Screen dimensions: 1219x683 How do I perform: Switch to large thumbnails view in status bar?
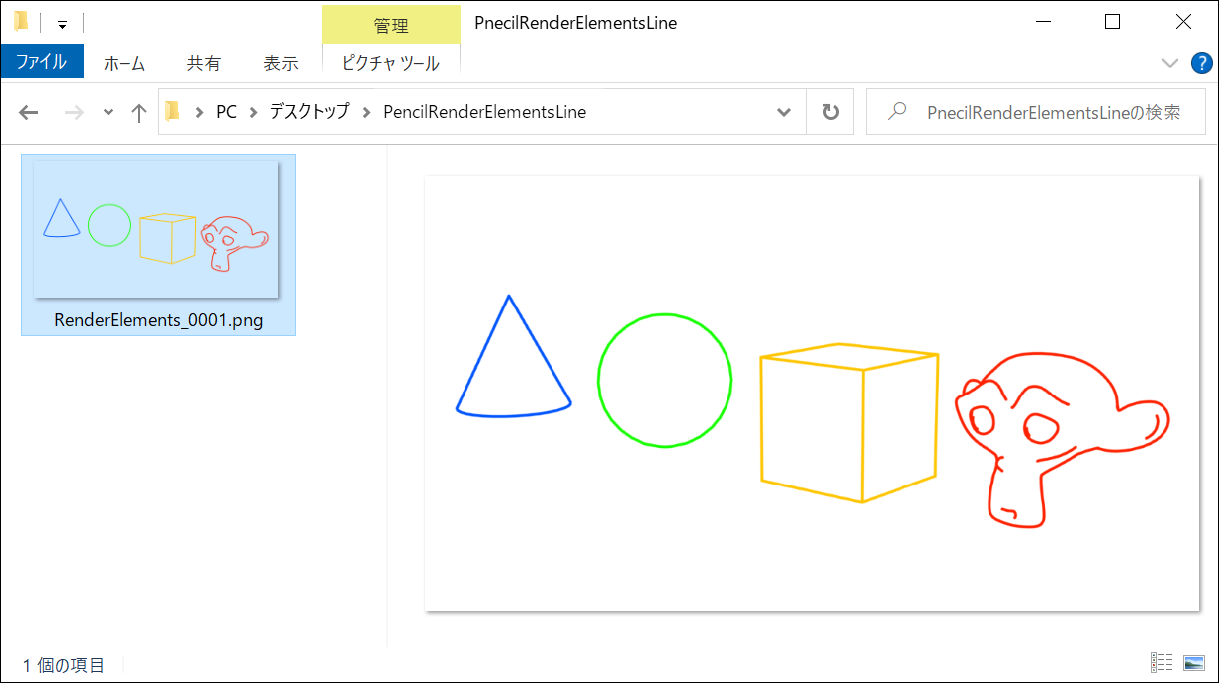1193,662
